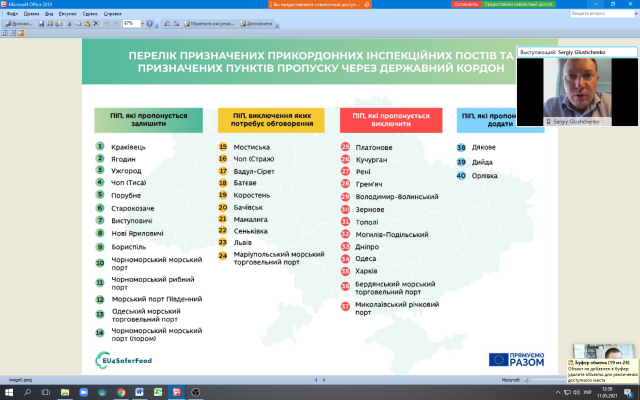
Task: Open the Shortcuts (Ярлыки) pane button
Action: pyautogui.click(x=19, y=24)
